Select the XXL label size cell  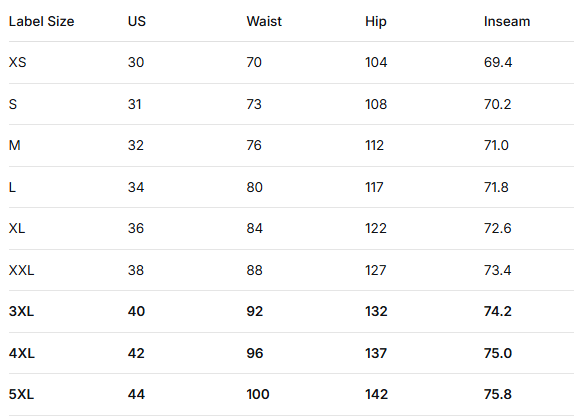[21, 271]
